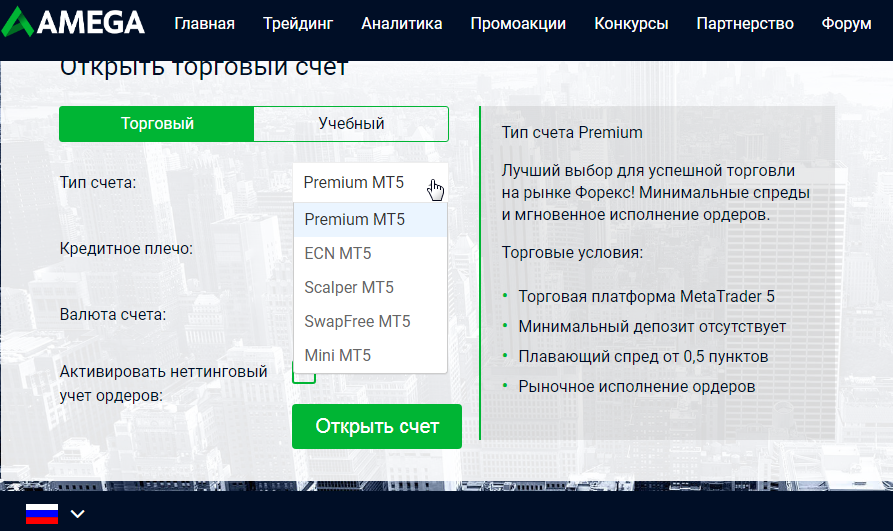Screen dimensions: 893x531
Task: Select the Партнерство menu item
Action: click(745, 24)
